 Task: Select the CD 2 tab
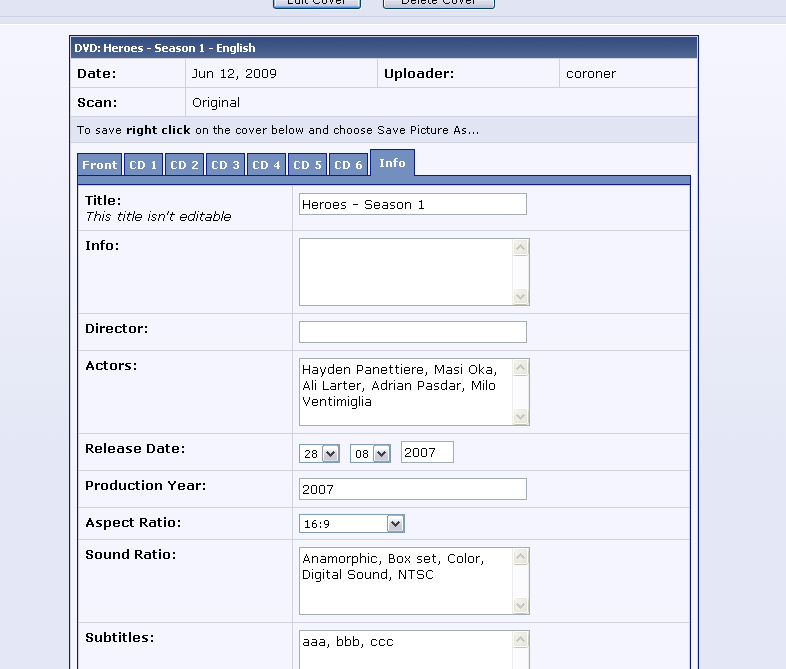point(184,165)
